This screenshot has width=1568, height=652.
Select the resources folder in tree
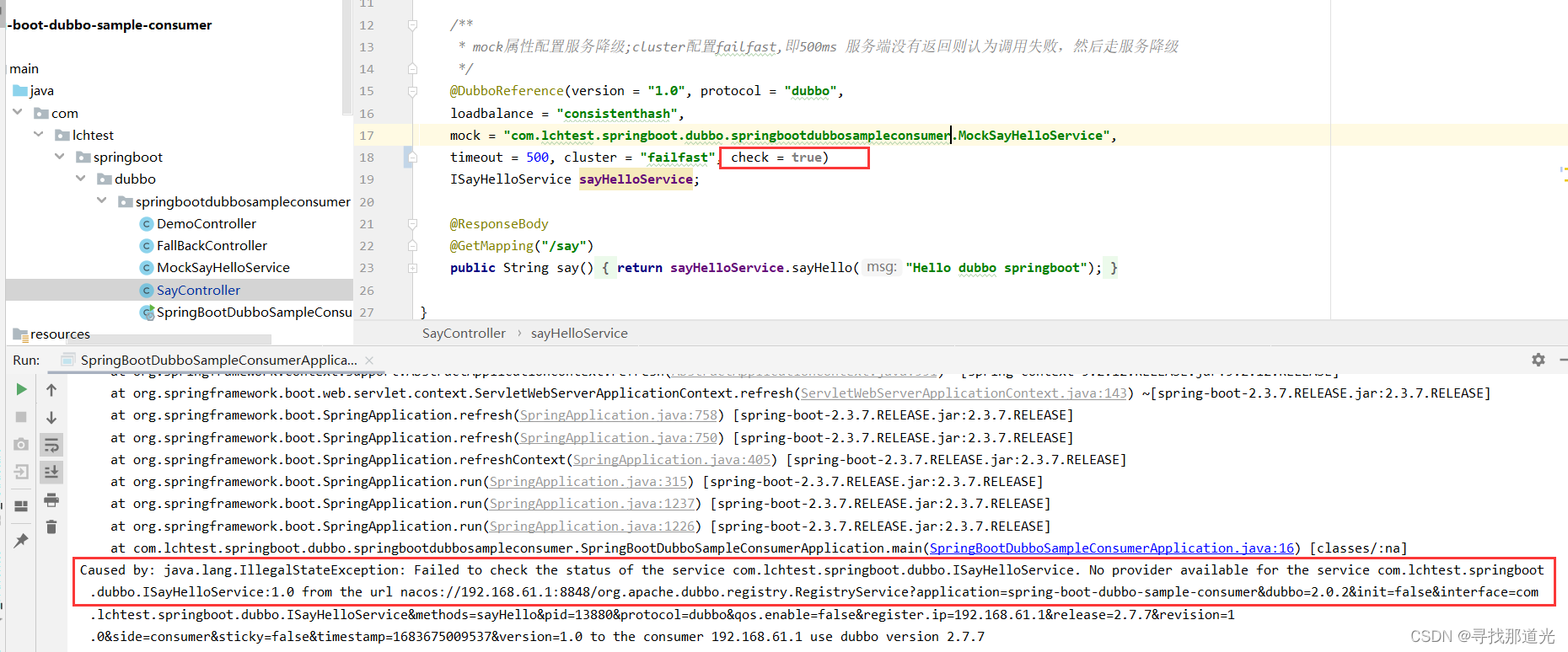(60, 334)
